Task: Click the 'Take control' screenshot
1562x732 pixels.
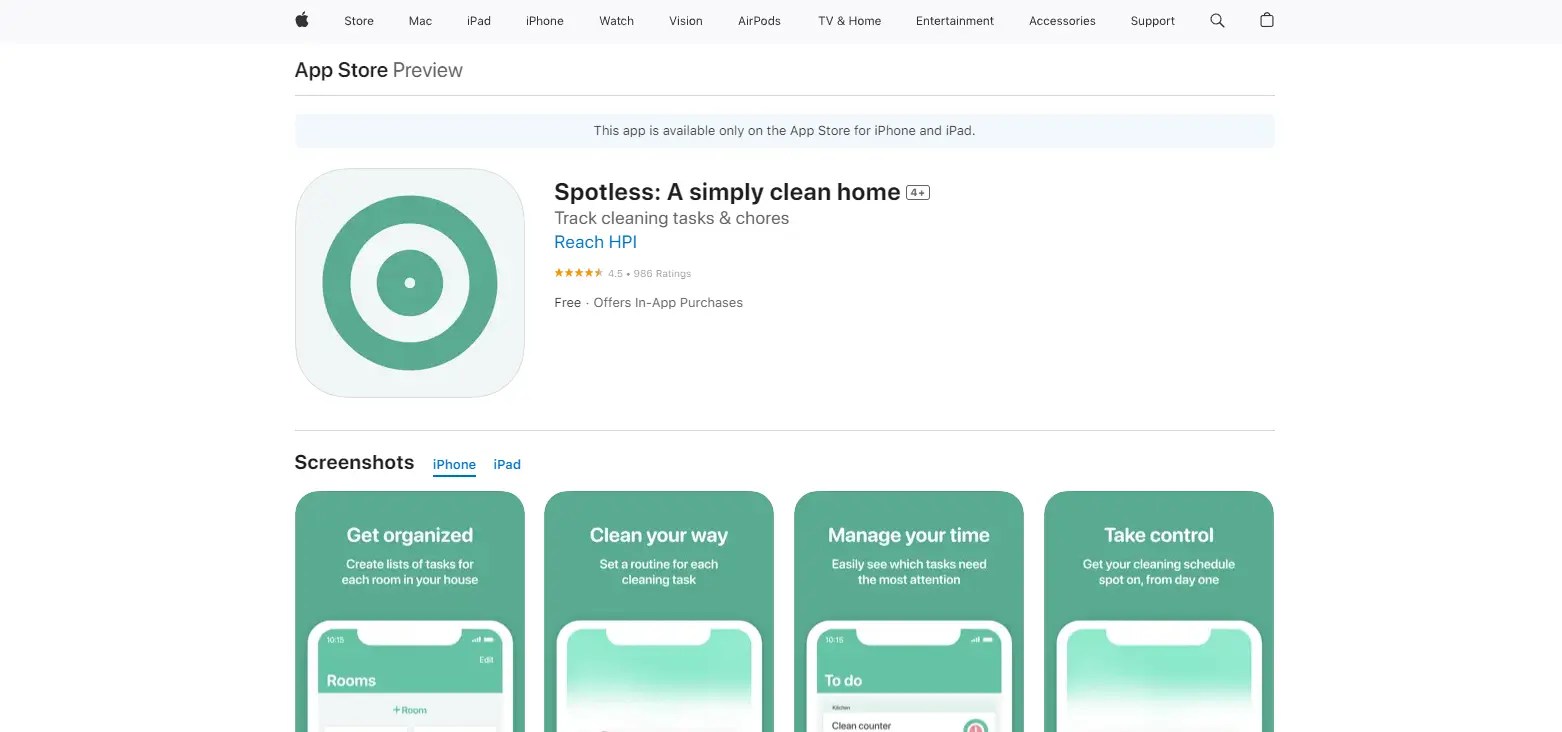Action: (1158, 610)
